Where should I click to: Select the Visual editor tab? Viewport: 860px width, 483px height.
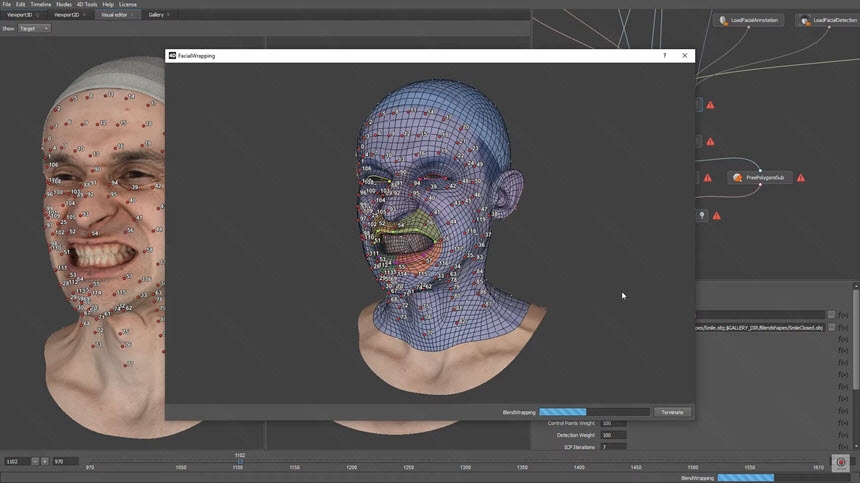point(114,15)
